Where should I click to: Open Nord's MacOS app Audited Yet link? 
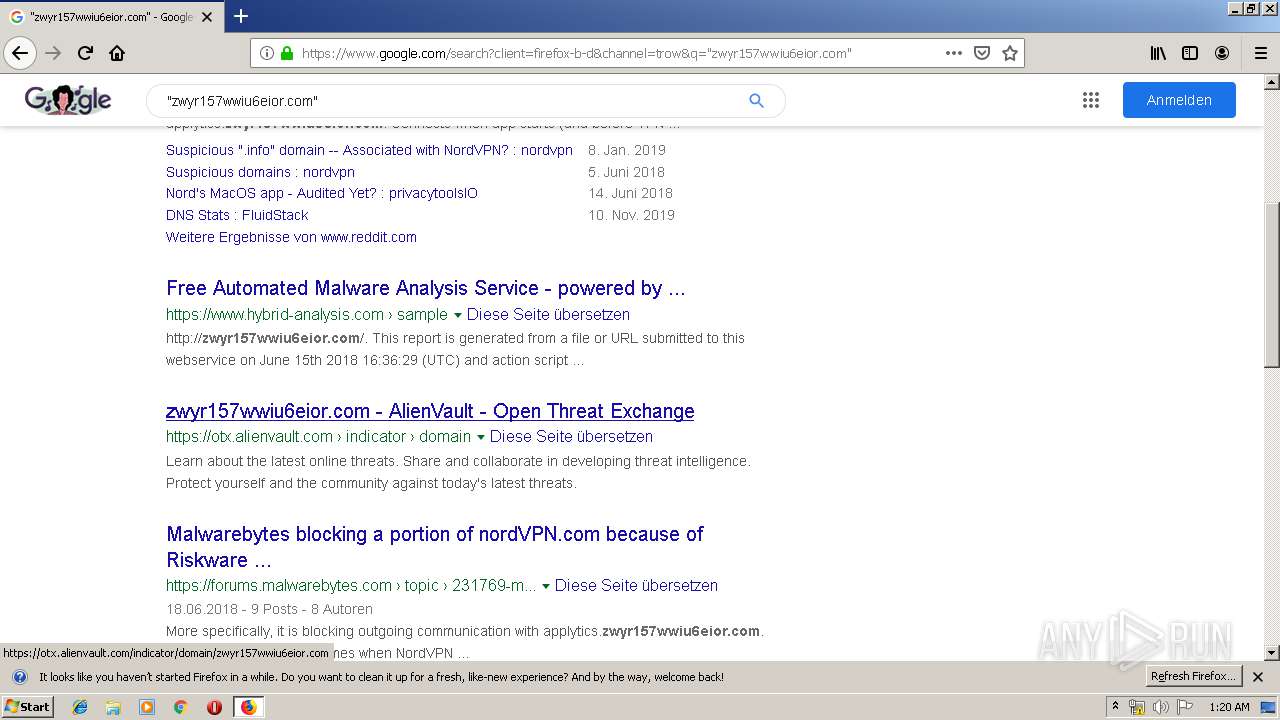point(322,193)
